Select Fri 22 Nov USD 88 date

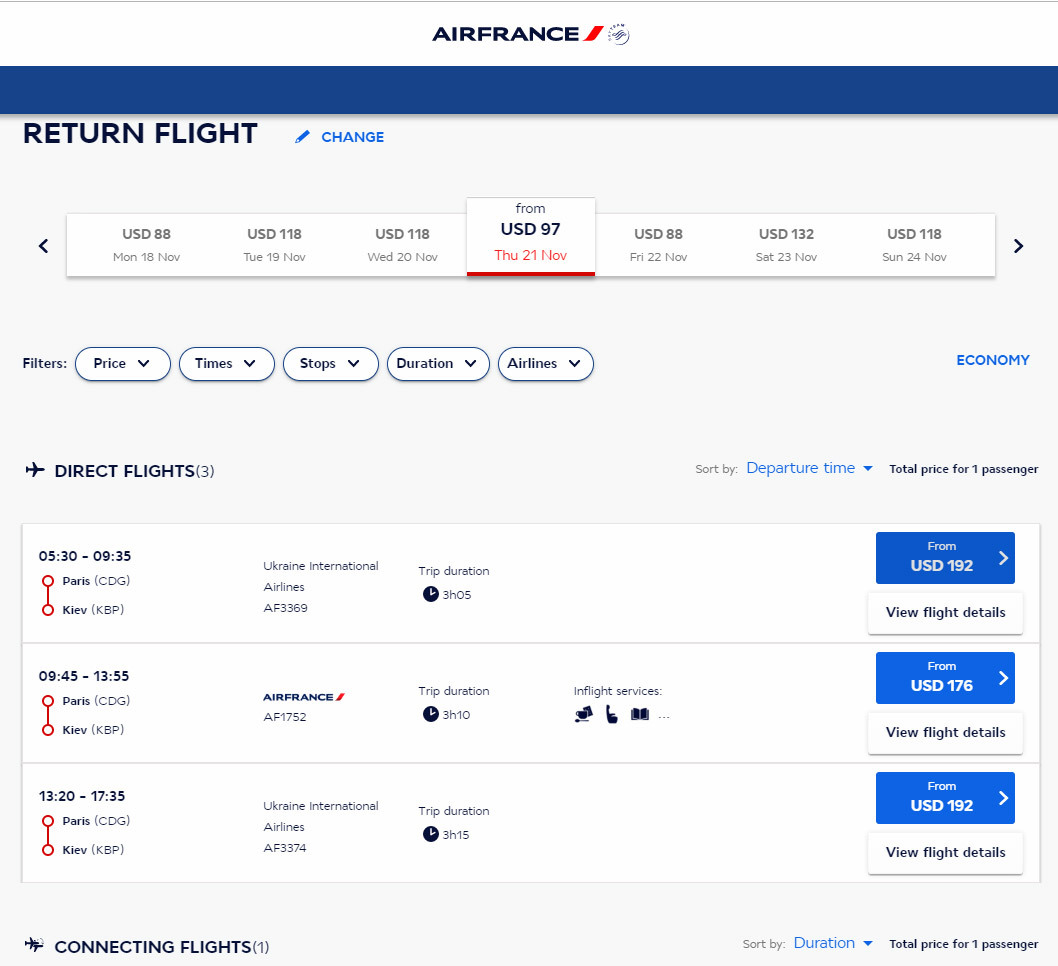pyautogui.click(x=659, y=245)
